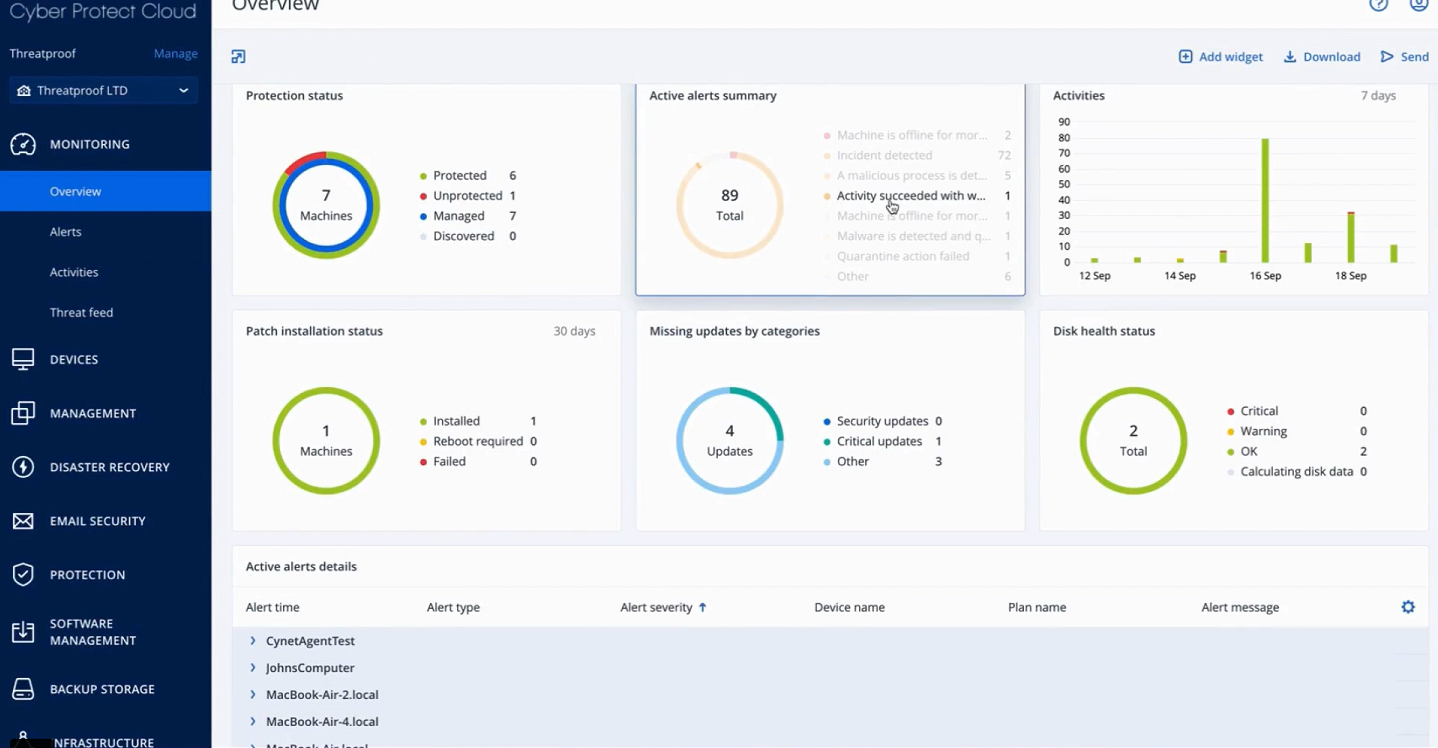Click the Manage link

point(175,54)
